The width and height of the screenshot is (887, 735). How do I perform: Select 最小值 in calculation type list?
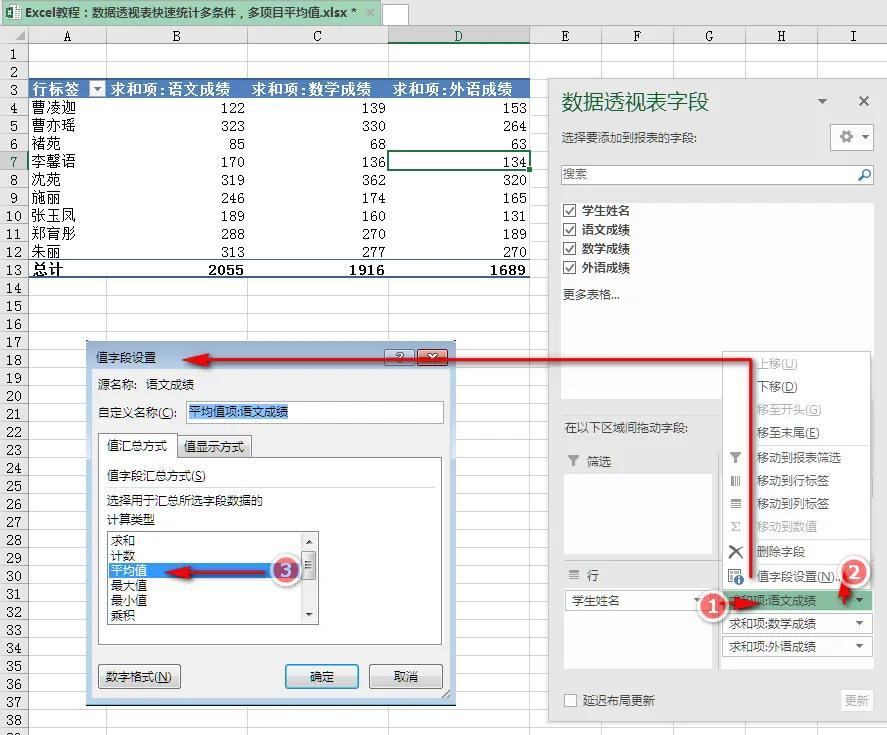click(x=129, y=600)
